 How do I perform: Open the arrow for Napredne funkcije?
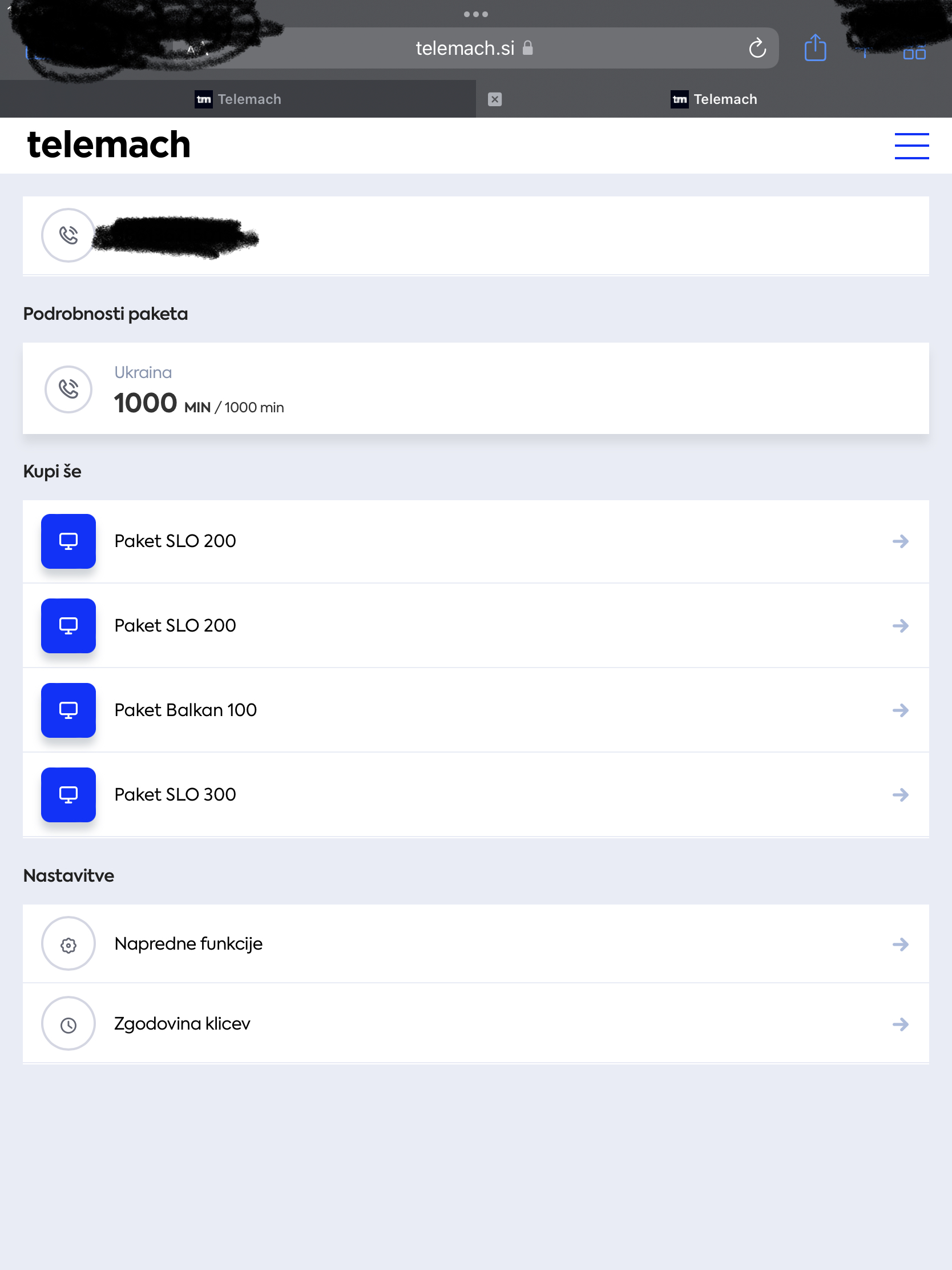[x=901, y=945]
